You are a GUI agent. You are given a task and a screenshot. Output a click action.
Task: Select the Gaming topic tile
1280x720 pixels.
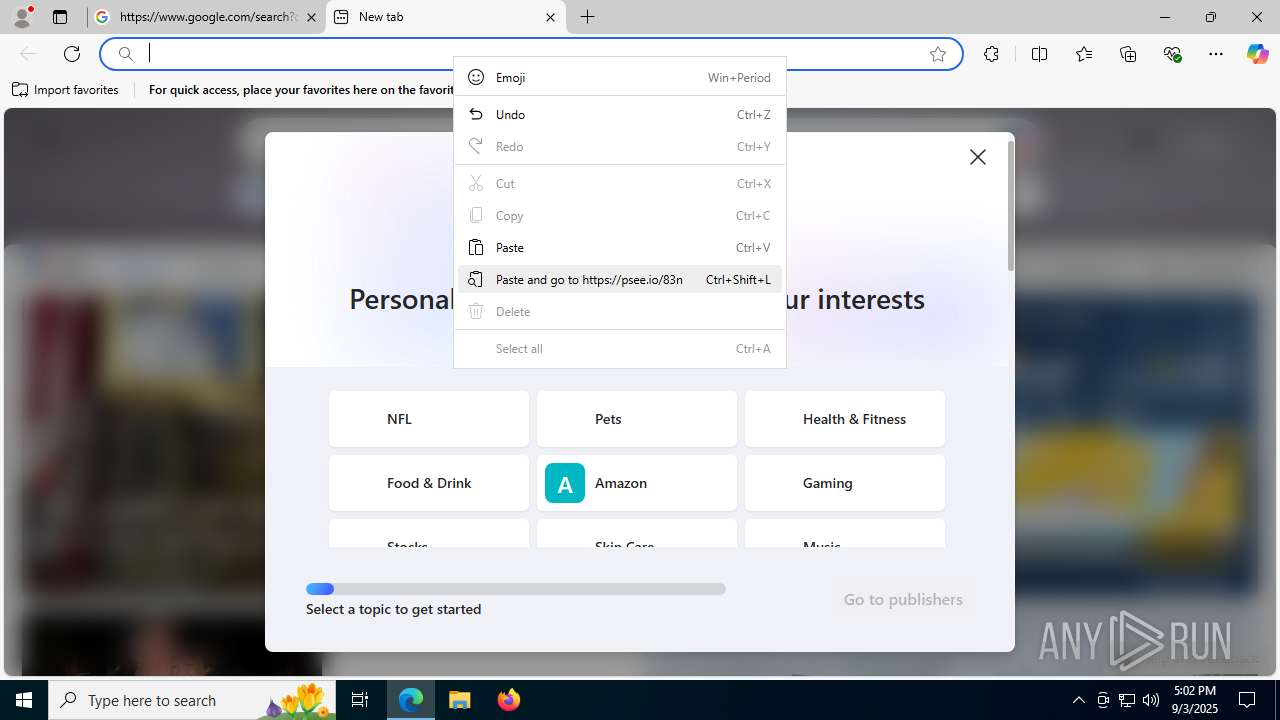click(845, 483)
